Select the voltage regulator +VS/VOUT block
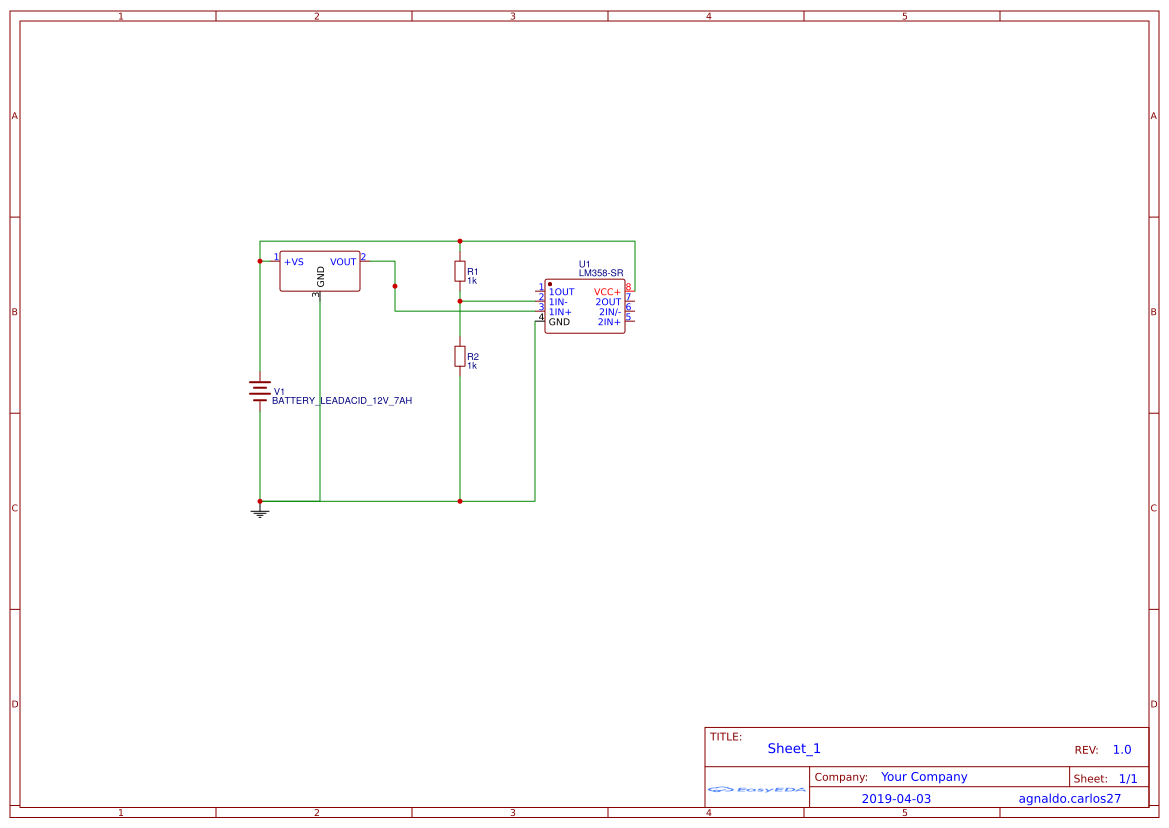The width and height of the screenshot is (1169, 828). pyautogui.click(x=320, y=271)
